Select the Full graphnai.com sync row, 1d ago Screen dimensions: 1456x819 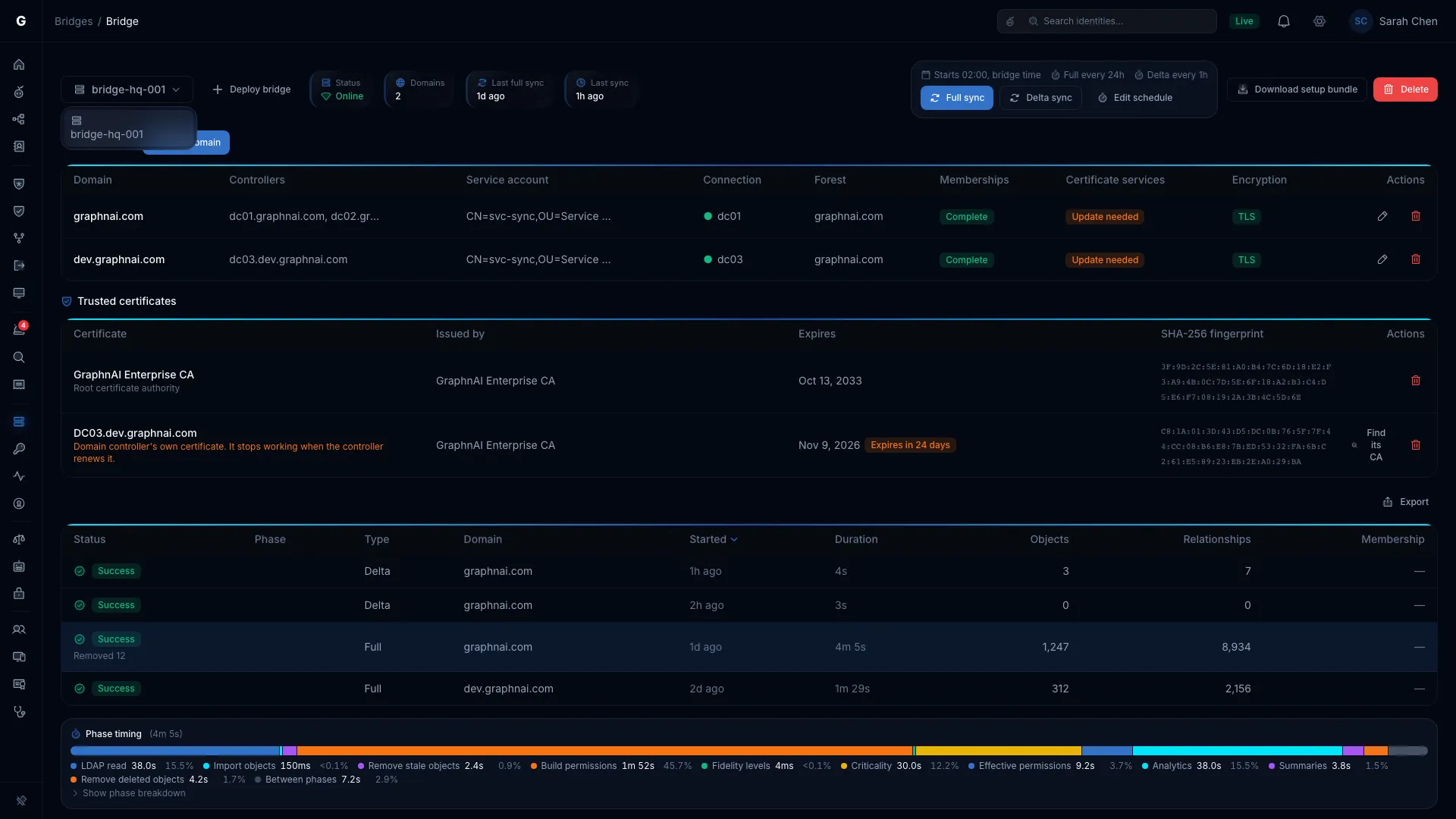click(x=749, y=647)
